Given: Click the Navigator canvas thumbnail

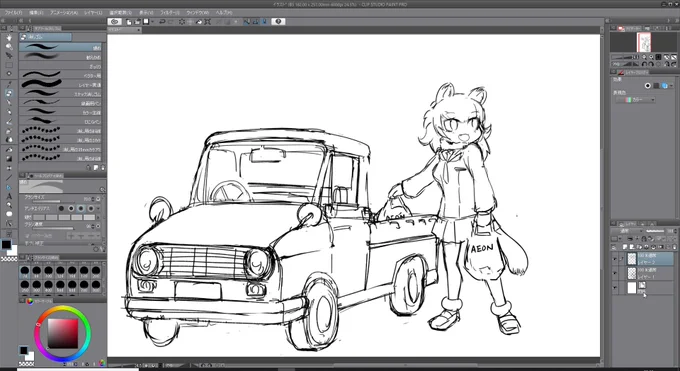Looking at the screenshot, I should (644, 42).
